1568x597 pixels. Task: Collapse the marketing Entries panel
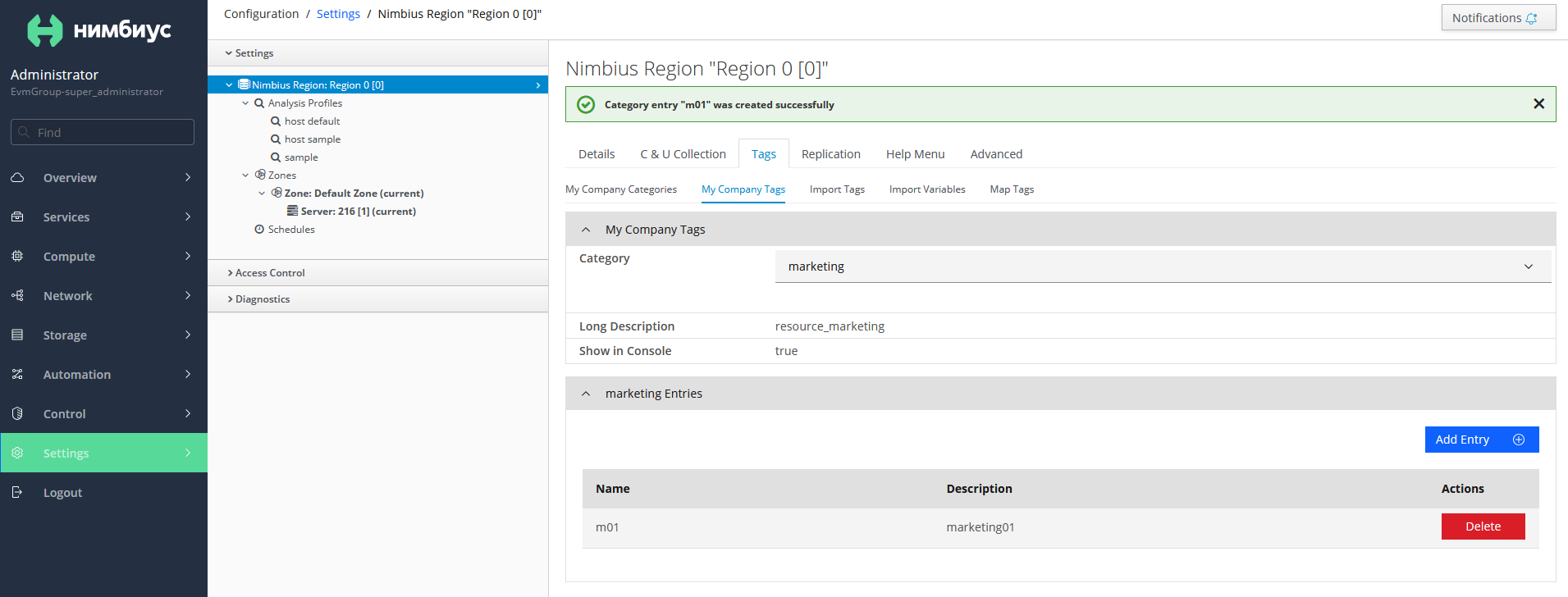(x=586, y=394)
